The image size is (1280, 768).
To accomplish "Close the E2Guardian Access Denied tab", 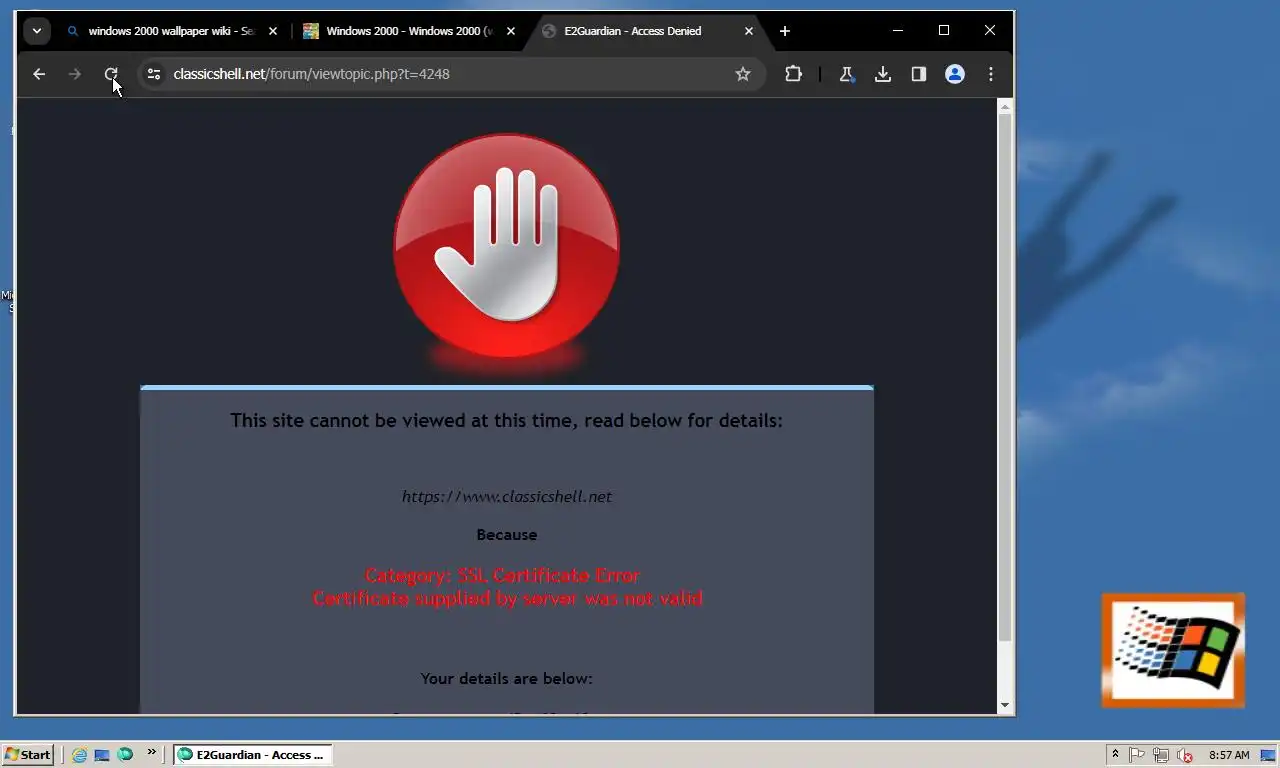I will click(749, 31).
